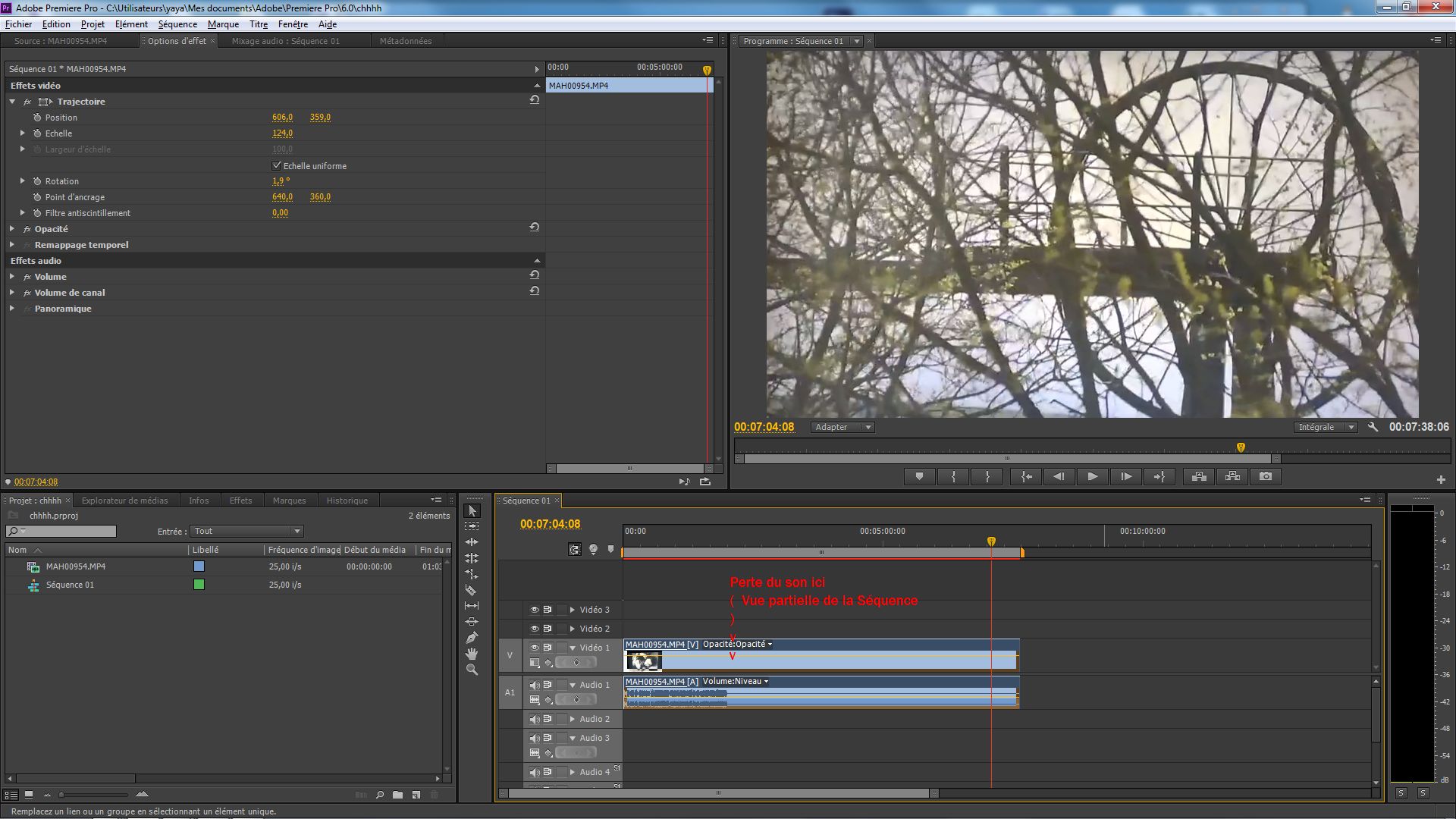Collapse the Trajectoire effect group
1456x819 pixels.
click(12, 102)
